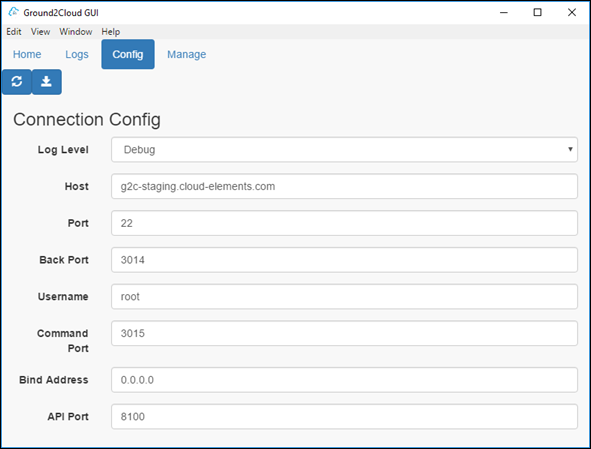Focus the Bind Address field 0.0.0.0
The width and height of the screenshot is (591, 449).
click(344, 380)
